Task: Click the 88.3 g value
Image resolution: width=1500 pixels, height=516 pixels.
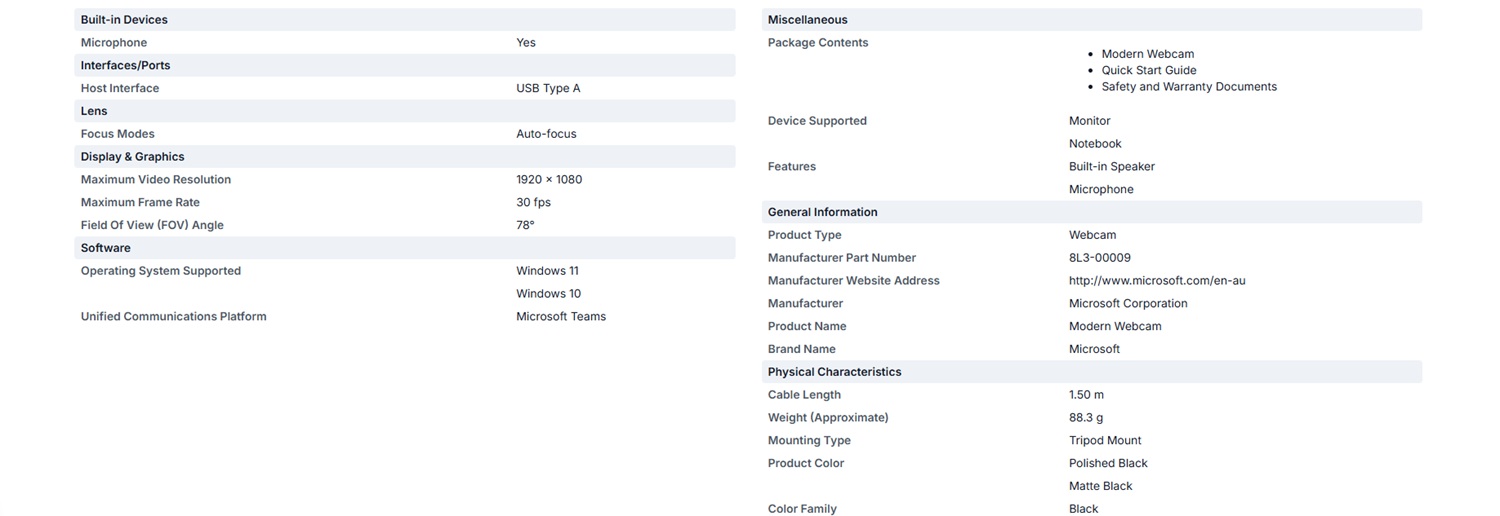Action: [1086, 418]
